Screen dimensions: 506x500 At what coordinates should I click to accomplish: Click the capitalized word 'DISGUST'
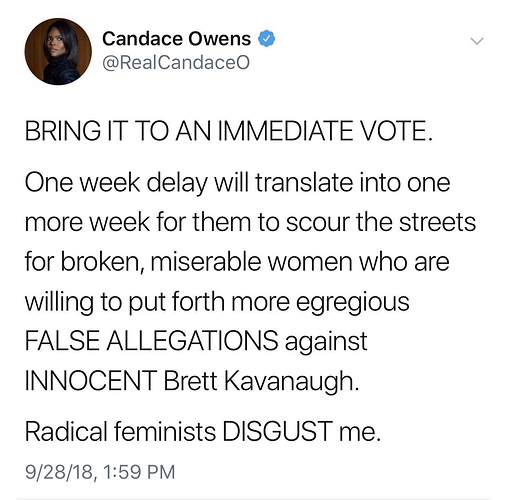277,431
